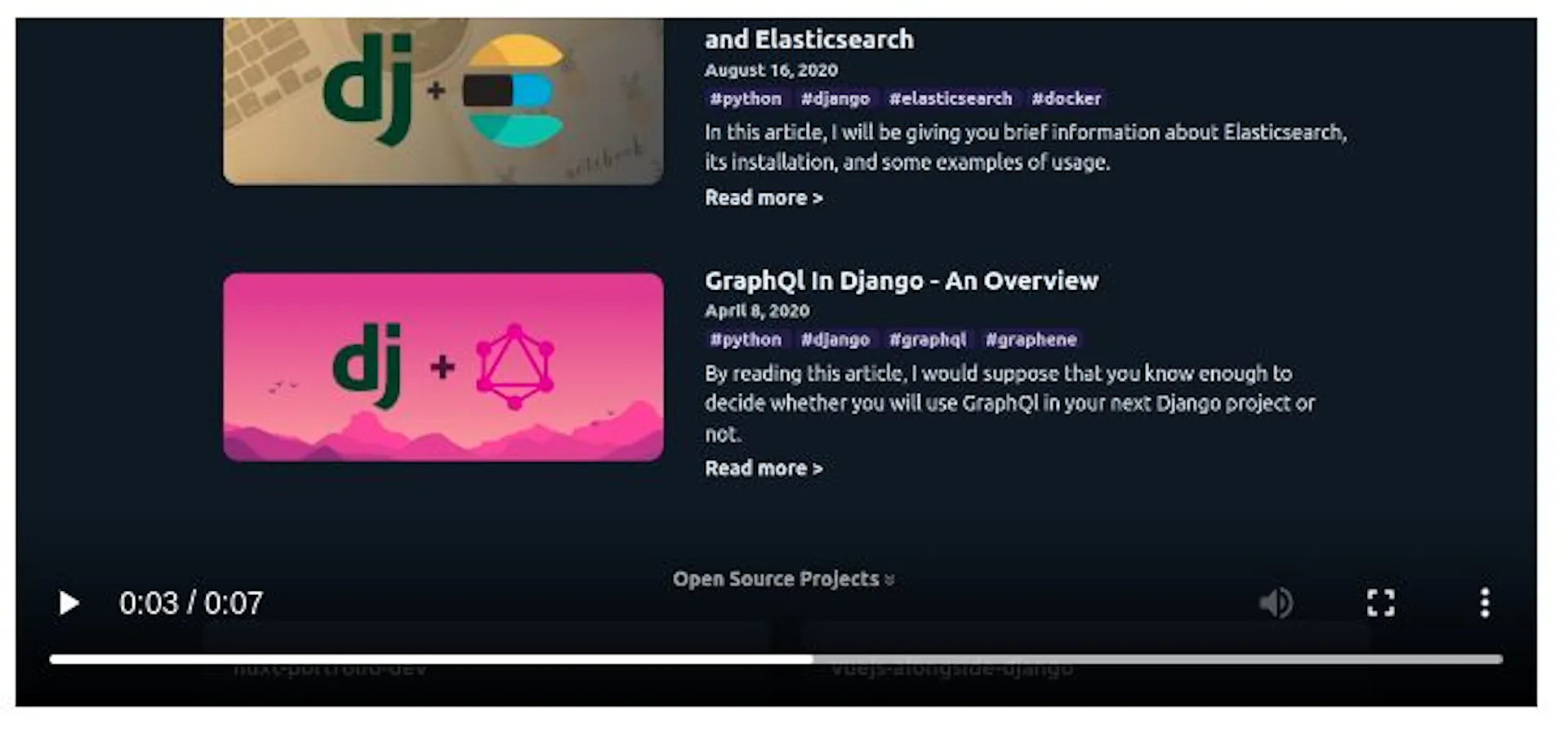The image size is (1568, 742).
Task: Click #python tag on GraphQL article
Action: 746,340
